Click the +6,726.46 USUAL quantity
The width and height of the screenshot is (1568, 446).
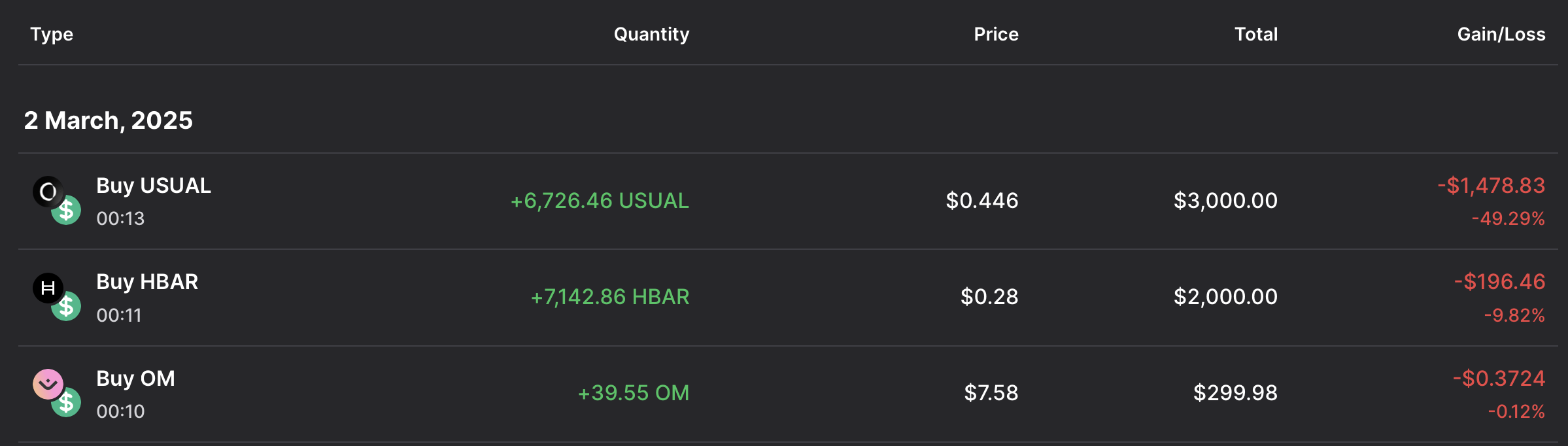600,201
